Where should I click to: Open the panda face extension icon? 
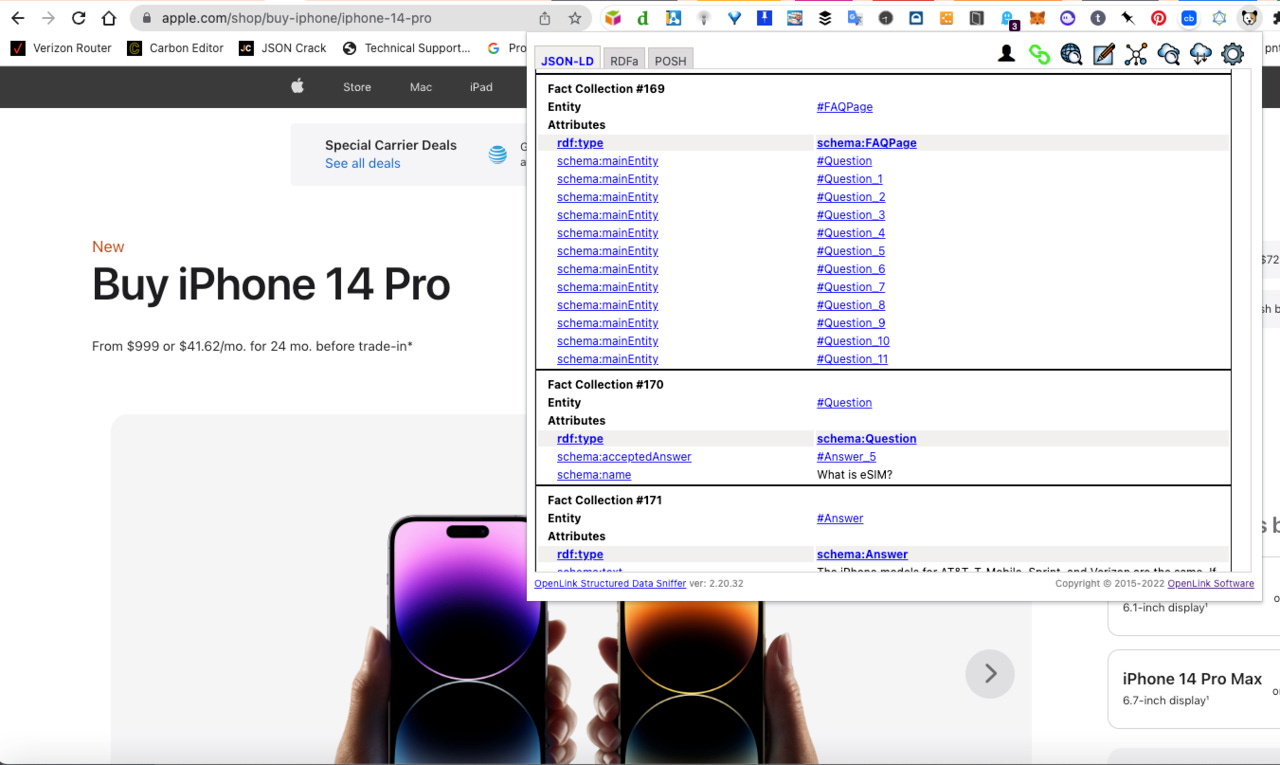tap(1249, 18)
